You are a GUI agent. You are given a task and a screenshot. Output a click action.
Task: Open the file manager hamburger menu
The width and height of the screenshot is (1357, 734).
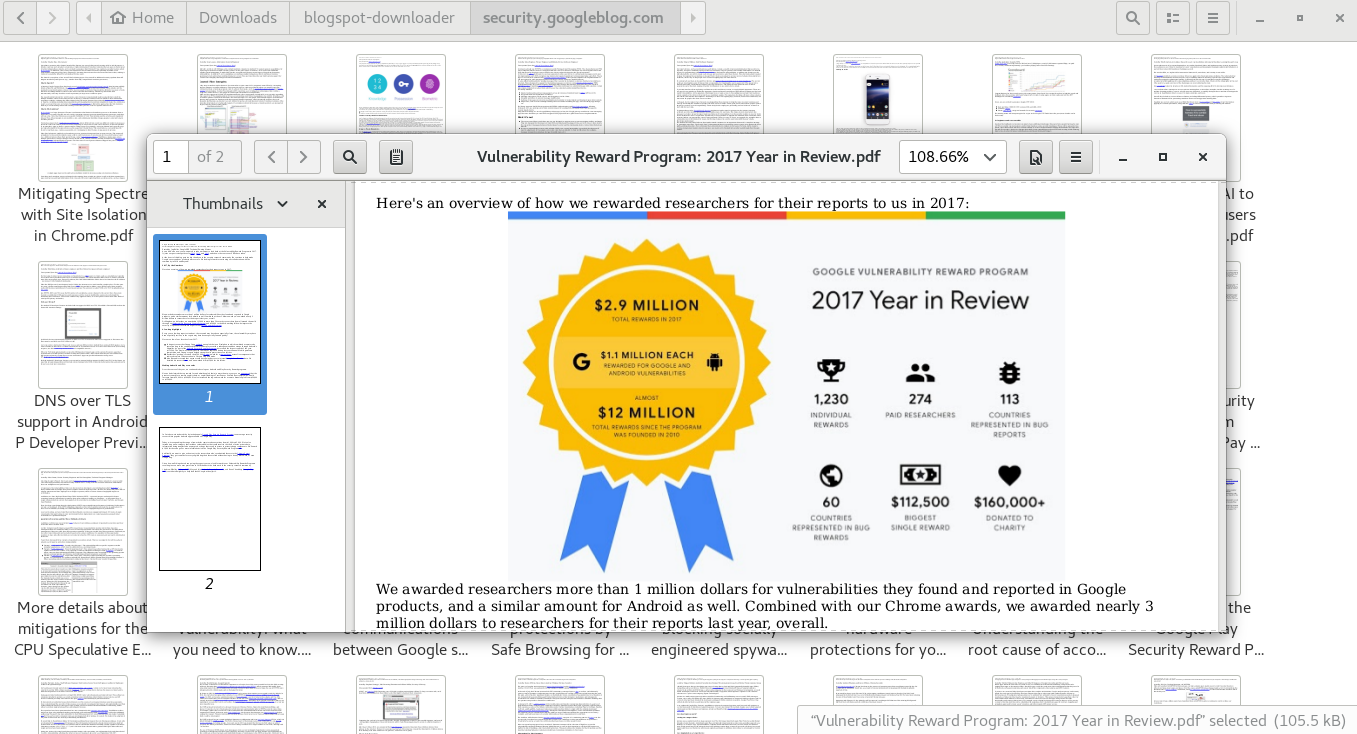1212,18
